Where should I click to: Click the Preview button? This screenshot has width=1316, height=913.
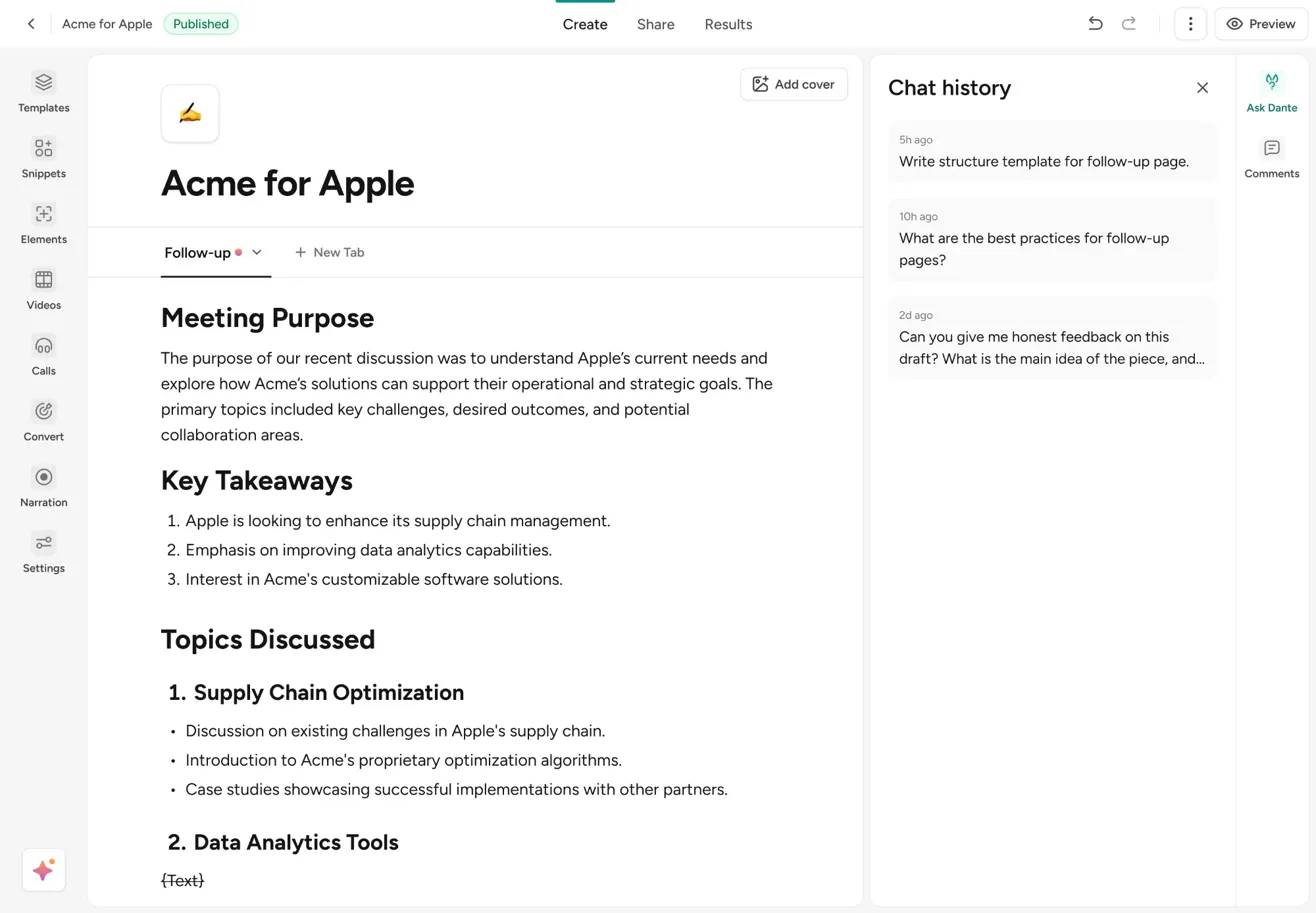point(1260,24)
